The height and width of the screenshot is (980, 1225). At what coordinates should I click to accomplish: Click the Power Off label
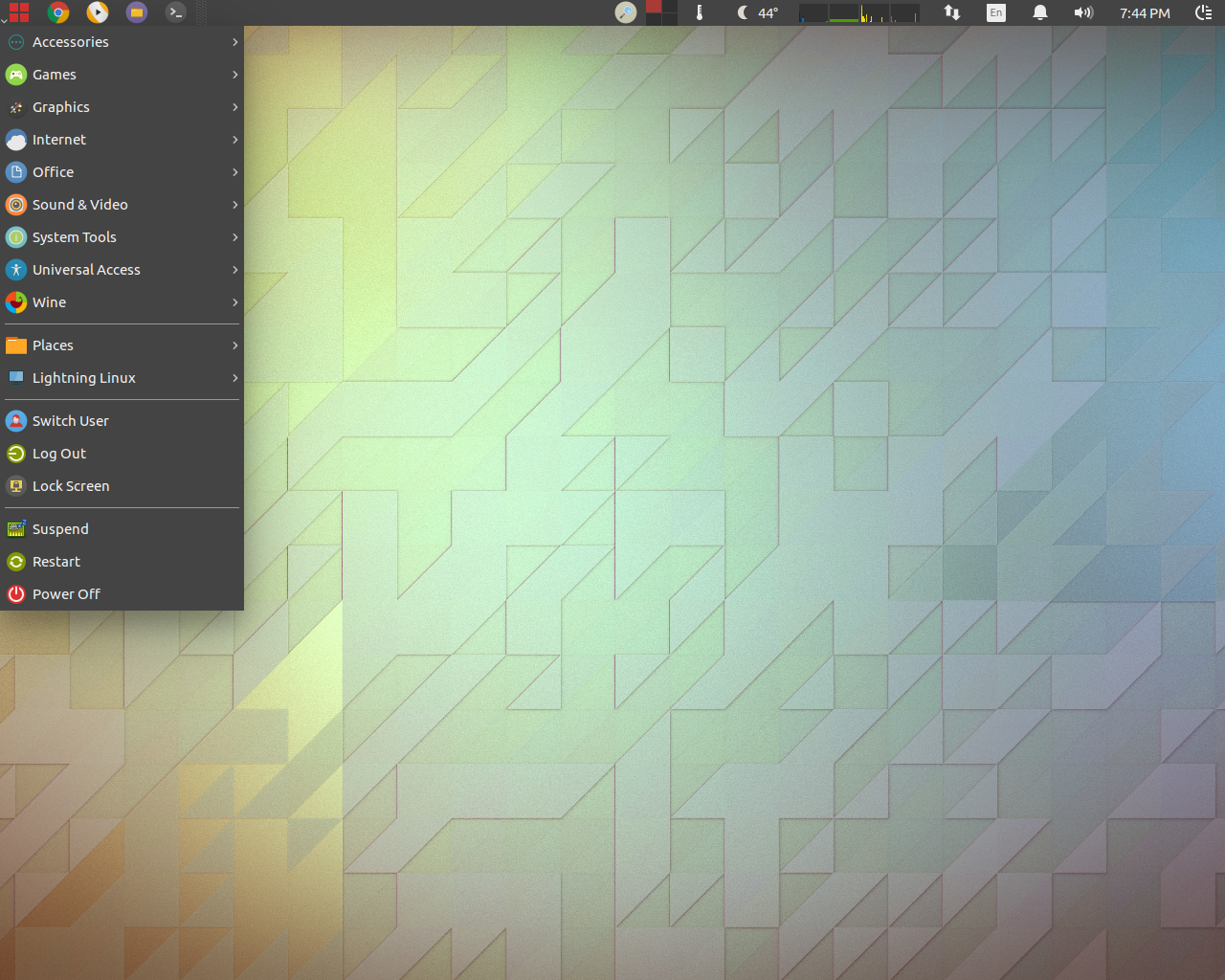click(x=66, y=594)
